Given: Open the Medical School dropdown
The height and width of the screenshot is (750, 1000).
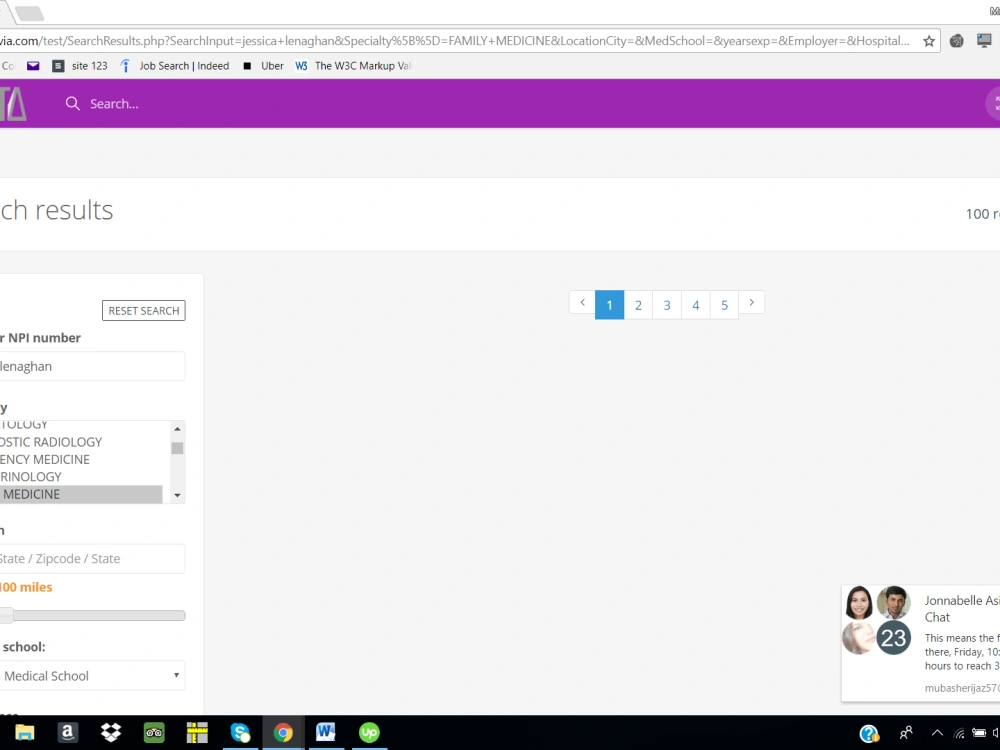Looking at the screenshot, I should point(93,675).
